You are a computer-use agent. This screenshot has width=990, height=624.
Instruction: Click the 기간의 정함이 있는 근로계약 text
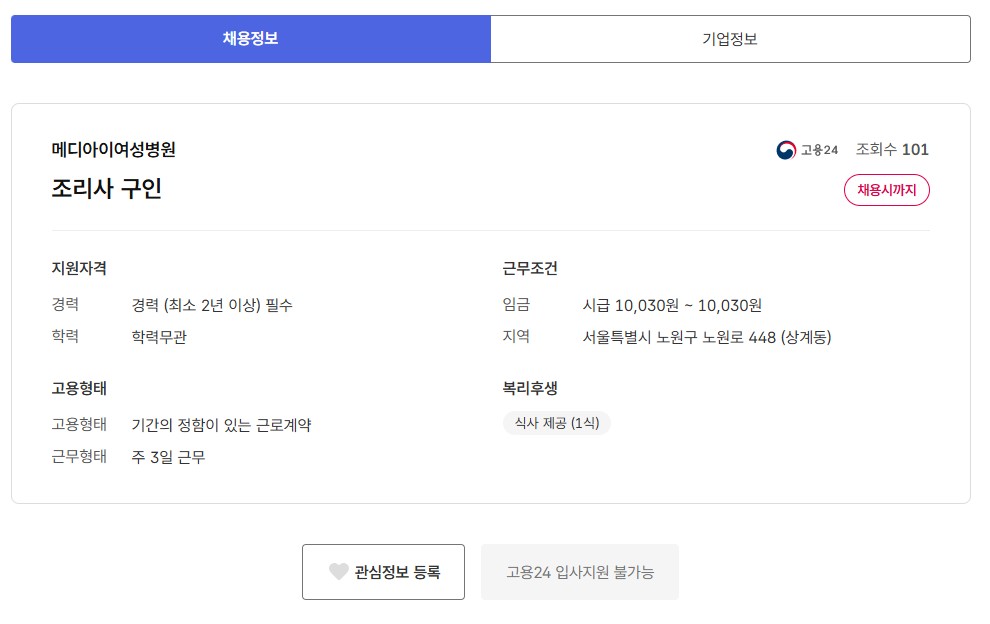pyautogui.click(x=221, y=425)
